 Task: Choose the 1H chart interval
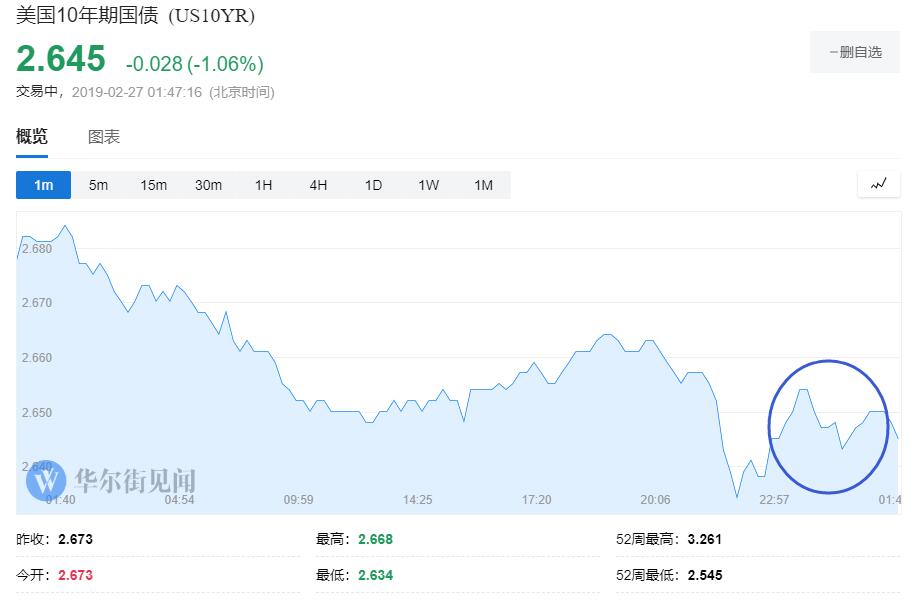point(263,185)
